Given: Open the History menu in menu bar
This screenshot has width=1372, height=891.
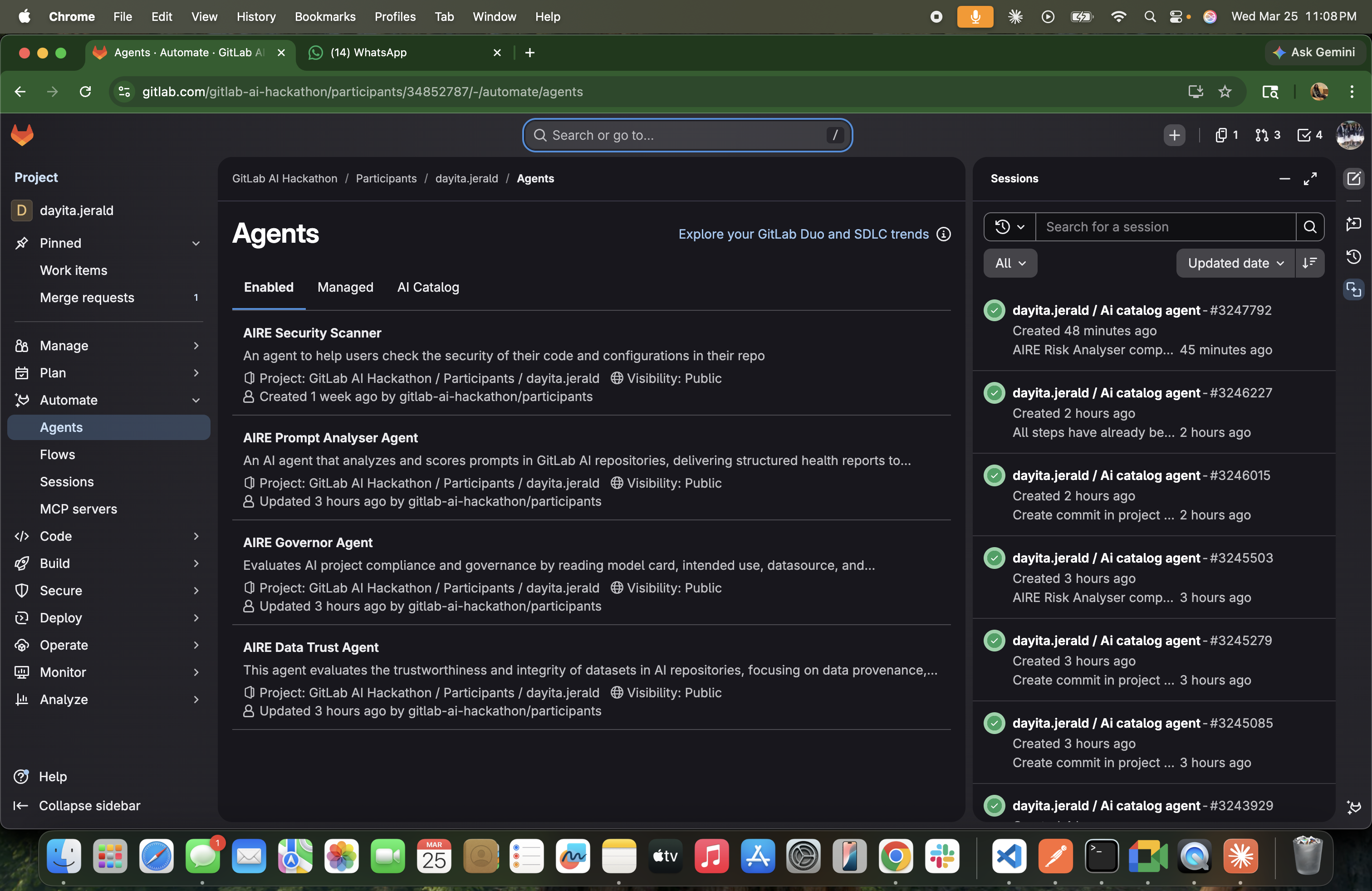Looking at the screenshot, I should (256, 17).
